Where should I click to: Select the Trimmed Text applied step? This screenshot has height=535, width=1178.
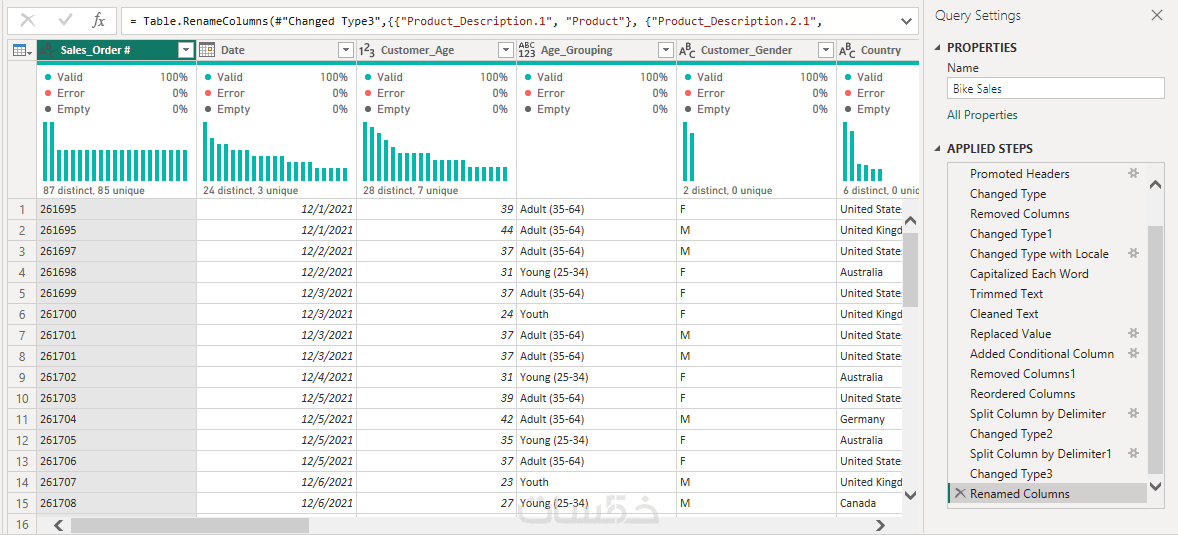pos(1006,294)
